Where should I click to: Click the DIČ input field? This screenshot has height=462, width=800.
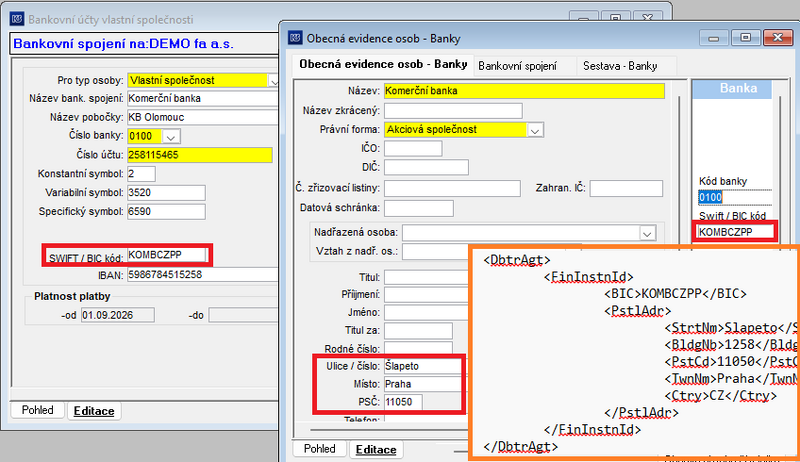427,167
